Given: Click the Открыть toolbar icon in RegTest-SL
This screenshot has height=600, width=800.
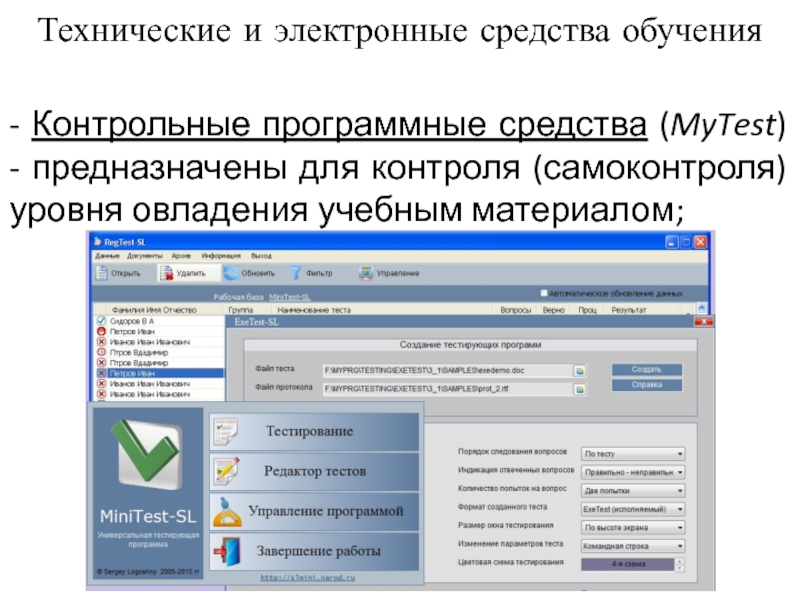Looking at the screenshot, I should tap(102, 273).
